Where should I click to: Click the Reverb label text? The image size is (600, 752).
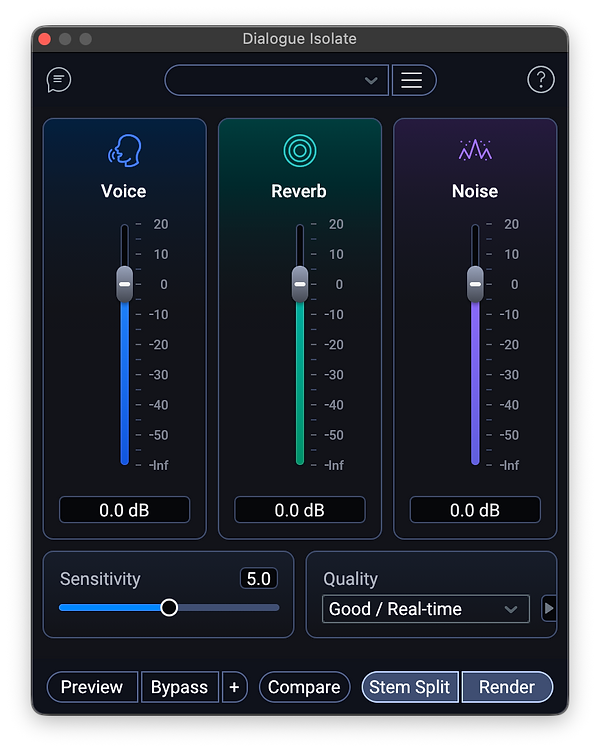click(x=299, y=191)
